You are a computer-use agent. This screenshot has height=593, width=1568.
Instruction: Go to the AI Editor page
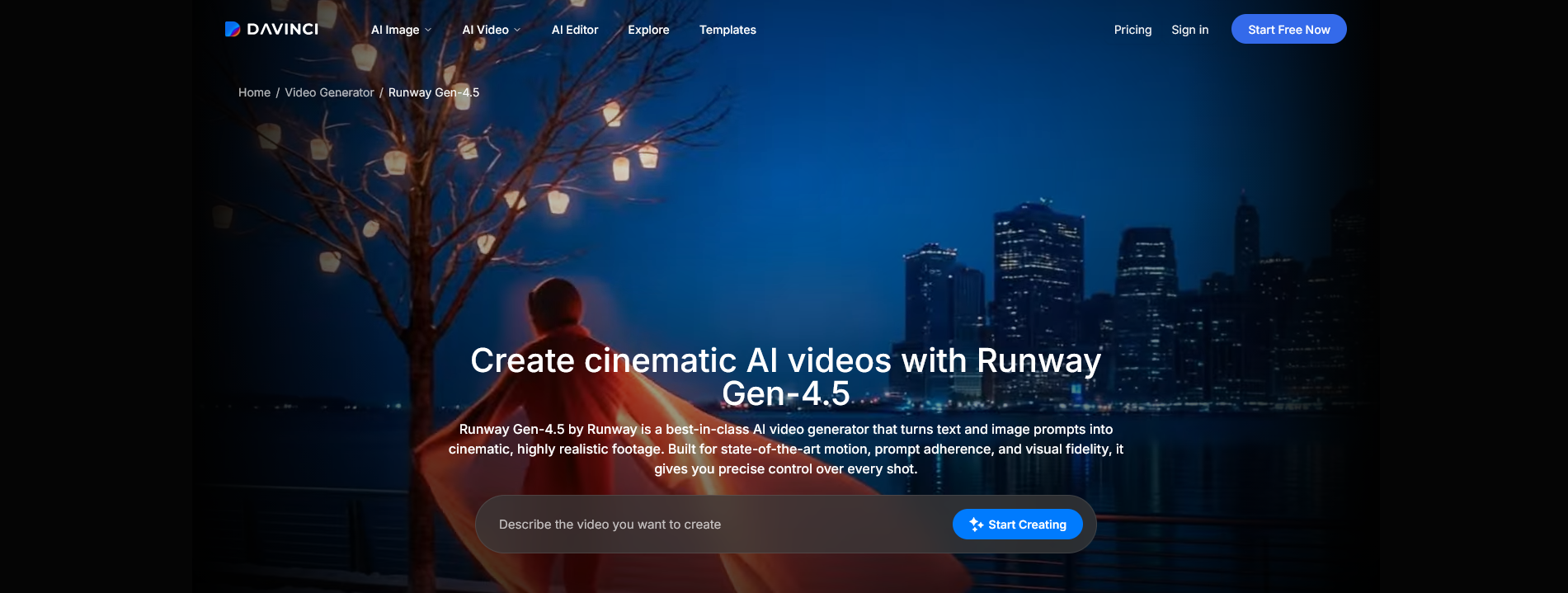(575, 30)
